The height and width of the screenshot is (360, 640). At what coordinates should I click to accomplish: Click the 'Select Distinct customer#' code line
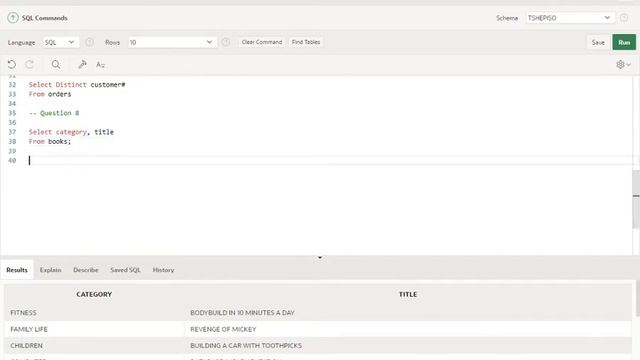point(77,84)
